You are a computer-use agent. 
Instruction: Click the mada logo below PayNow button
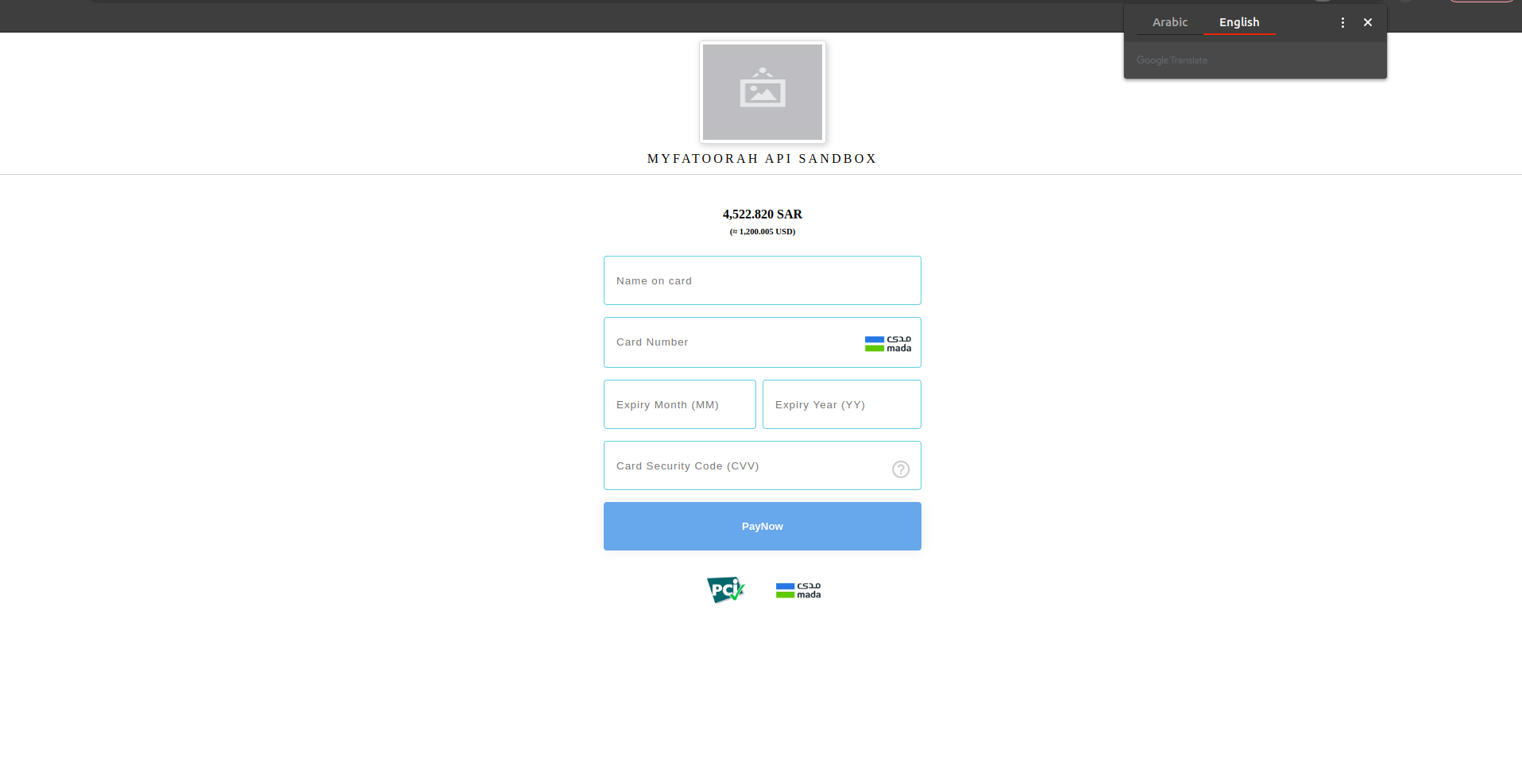798,590
